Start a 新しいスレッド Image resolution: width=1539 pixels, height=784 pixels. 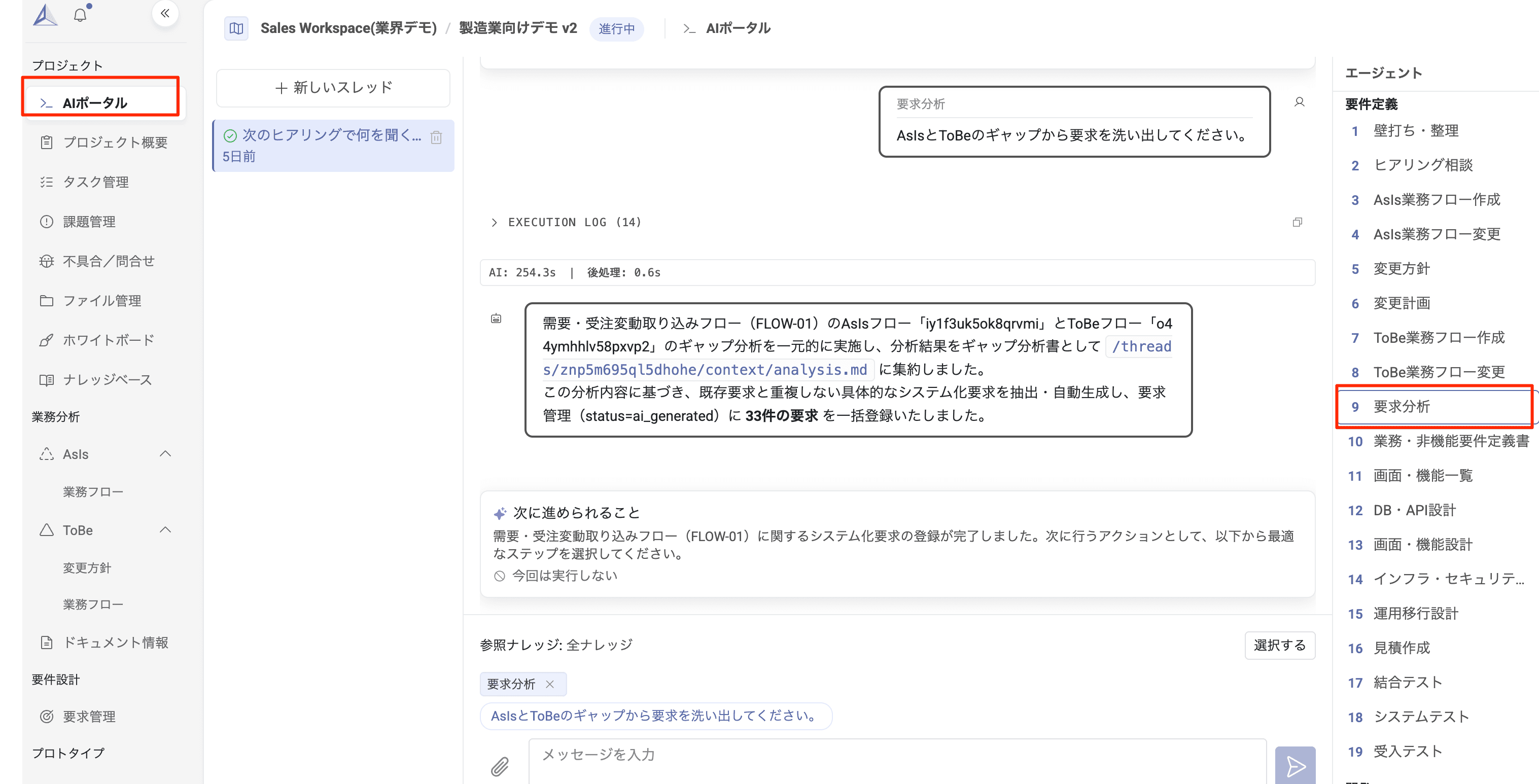[333, 88]
